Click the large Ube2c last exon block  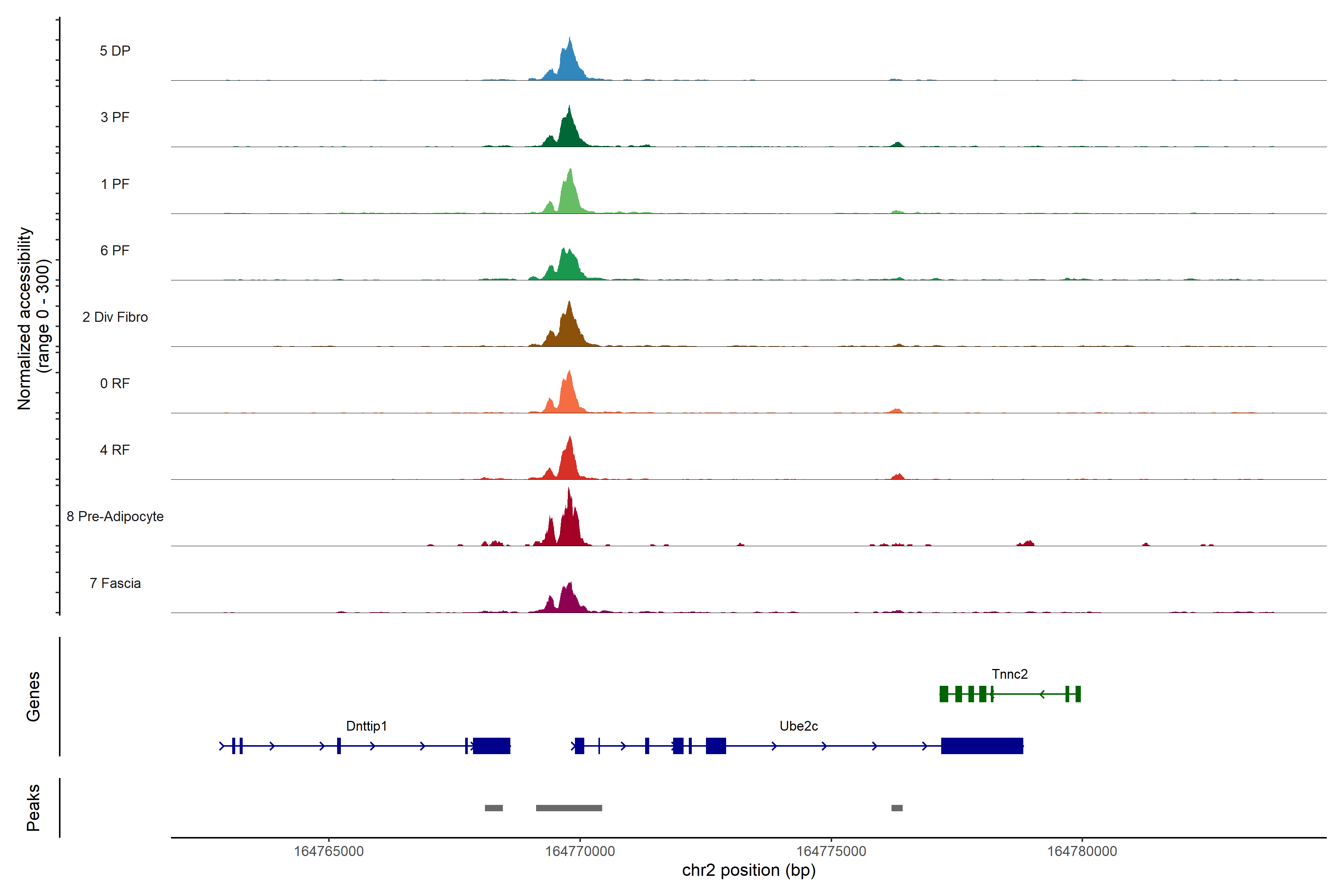[982, 746]
